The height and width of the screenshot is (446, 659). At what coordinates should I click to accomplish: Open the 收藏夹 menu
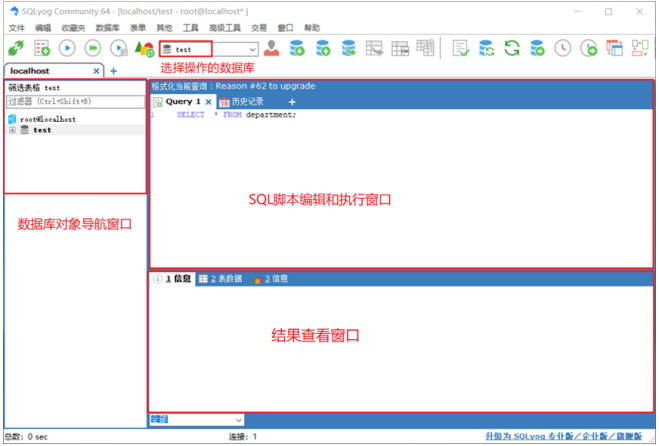[73, 28]
